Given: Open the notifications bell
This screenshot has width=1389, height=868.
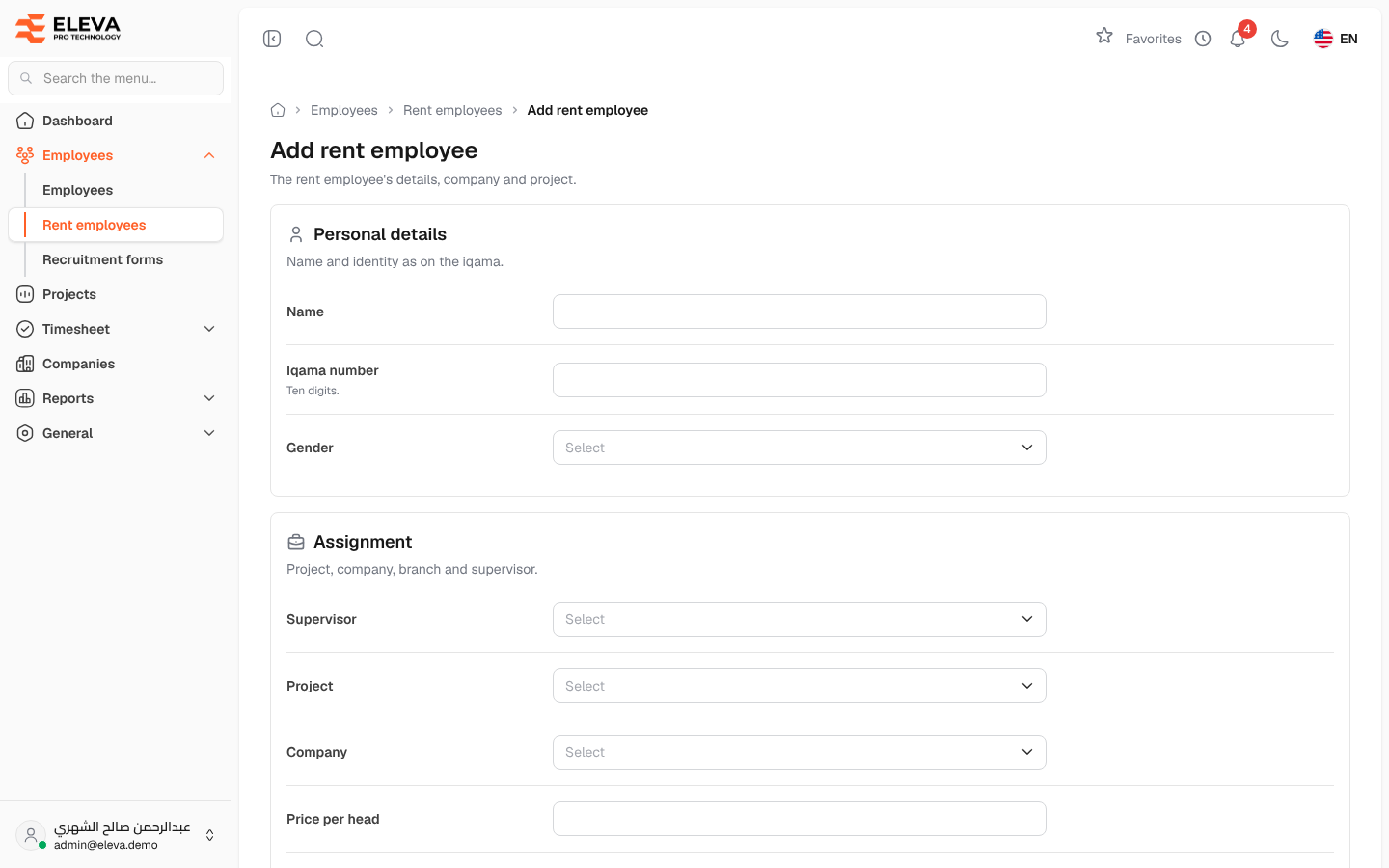Looking at the screenshot, I should click(x=1238, y=39).
